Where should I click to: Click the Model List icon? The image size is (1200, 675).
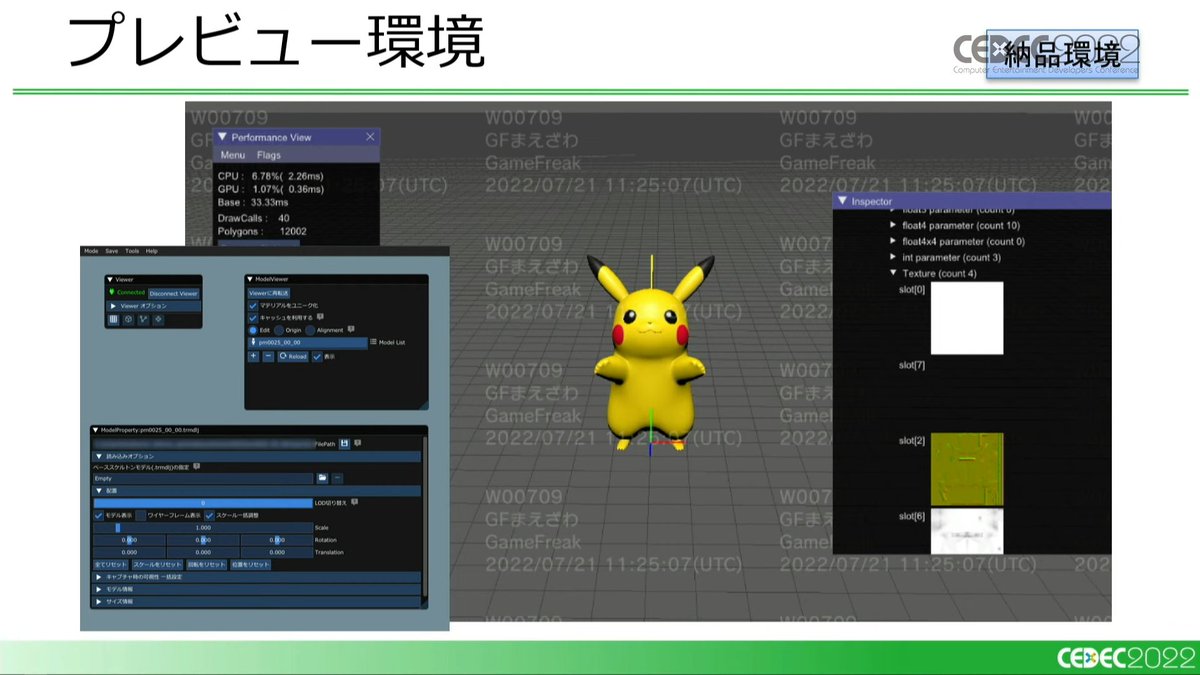coord(373,342)
